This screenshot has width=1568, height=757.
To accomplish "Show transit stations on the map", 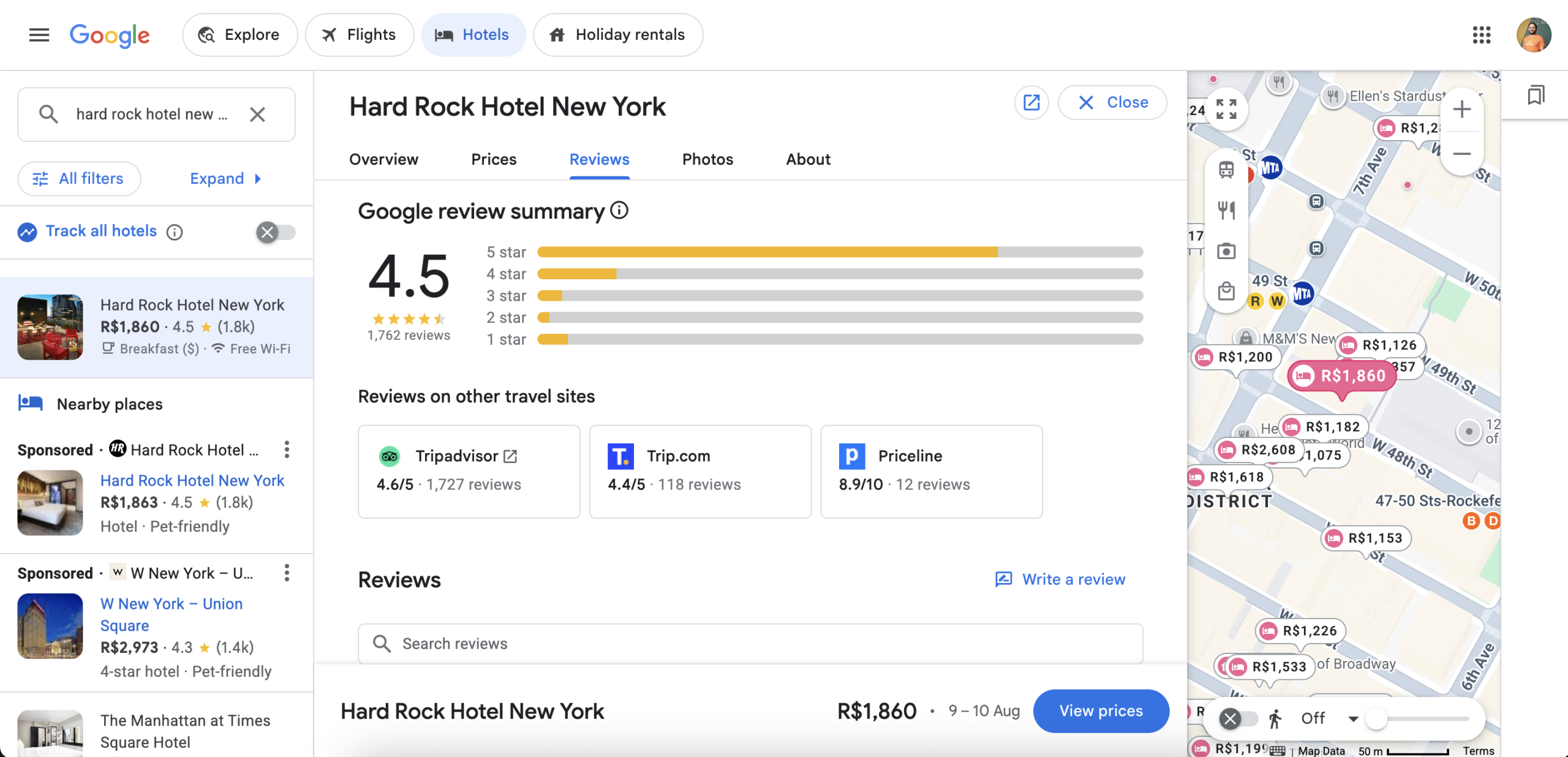I will (x=1226, y=170).
